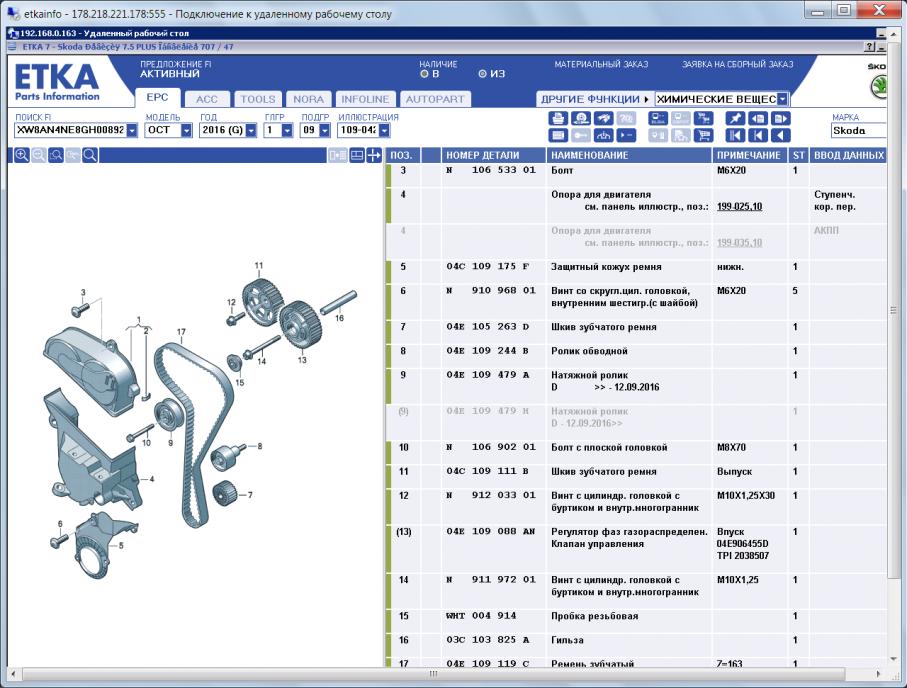This screenshot has width=907, height=688.
Task: Click callout number 17 on the belt diagram
Action: point(181,332)
